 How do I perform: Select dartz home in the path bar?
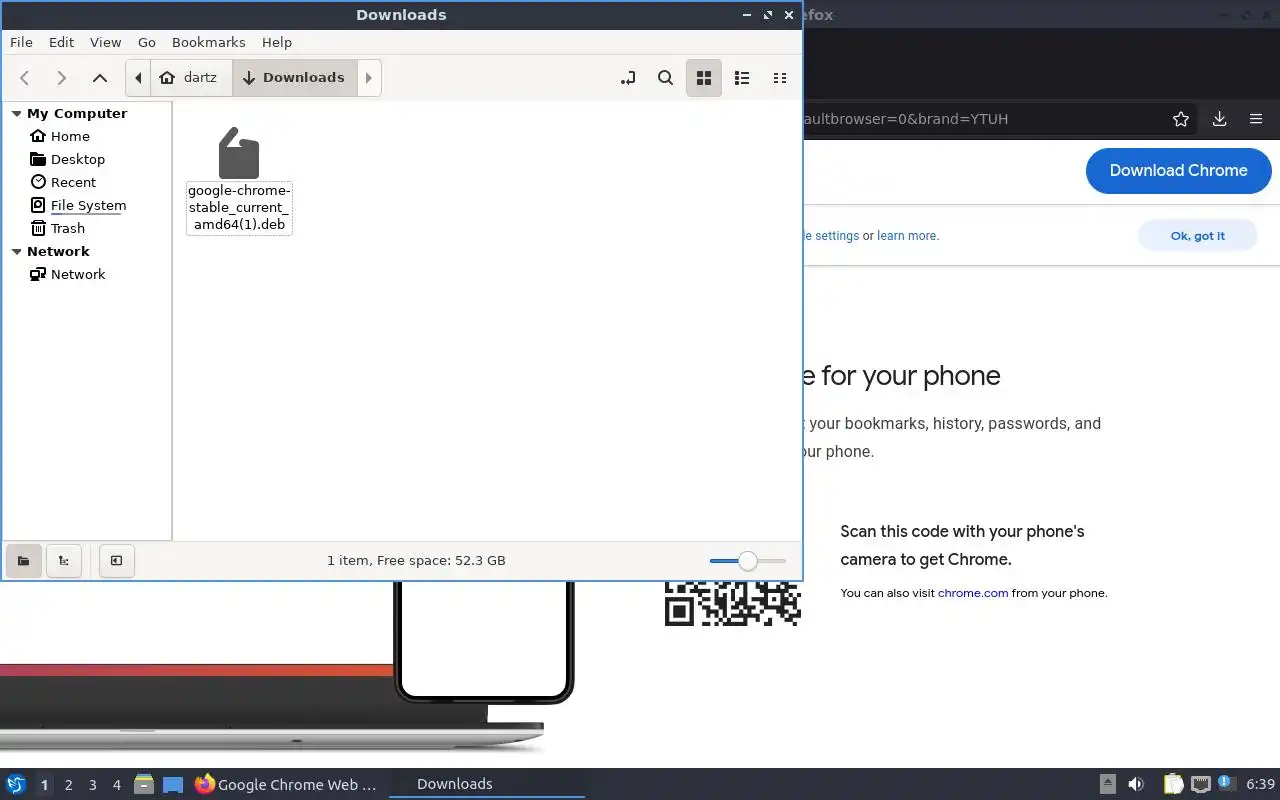point(191,78)
